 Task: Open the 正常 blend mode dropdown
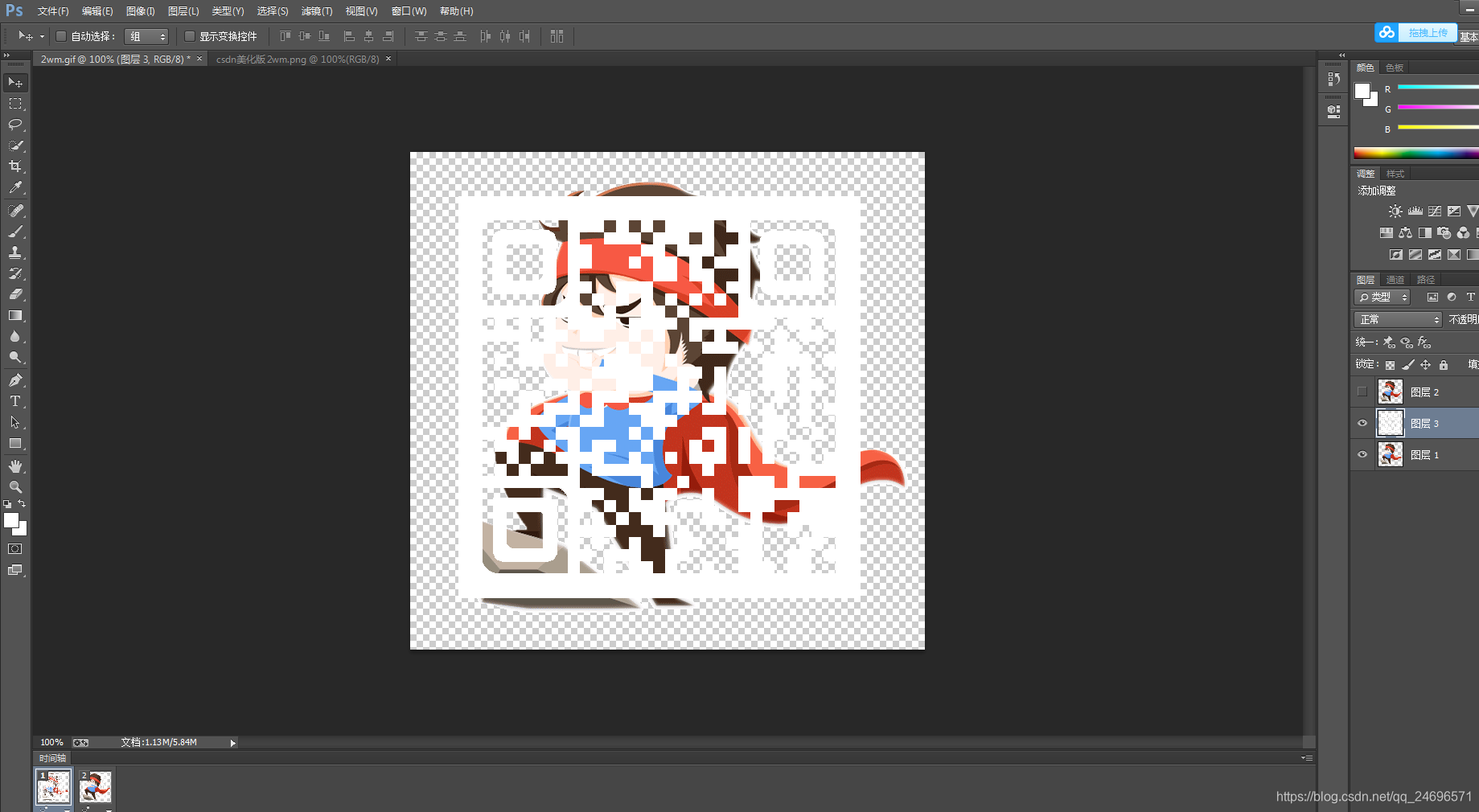[x=1398, y=320]
